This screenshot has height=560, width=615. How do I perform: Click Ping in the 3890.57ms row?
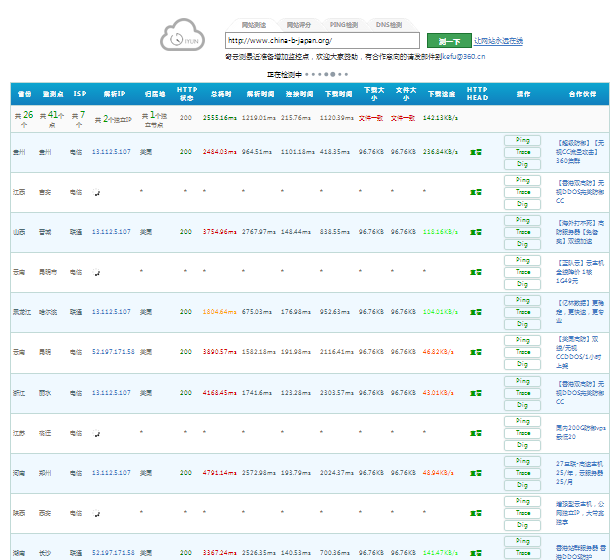(522, 340)
